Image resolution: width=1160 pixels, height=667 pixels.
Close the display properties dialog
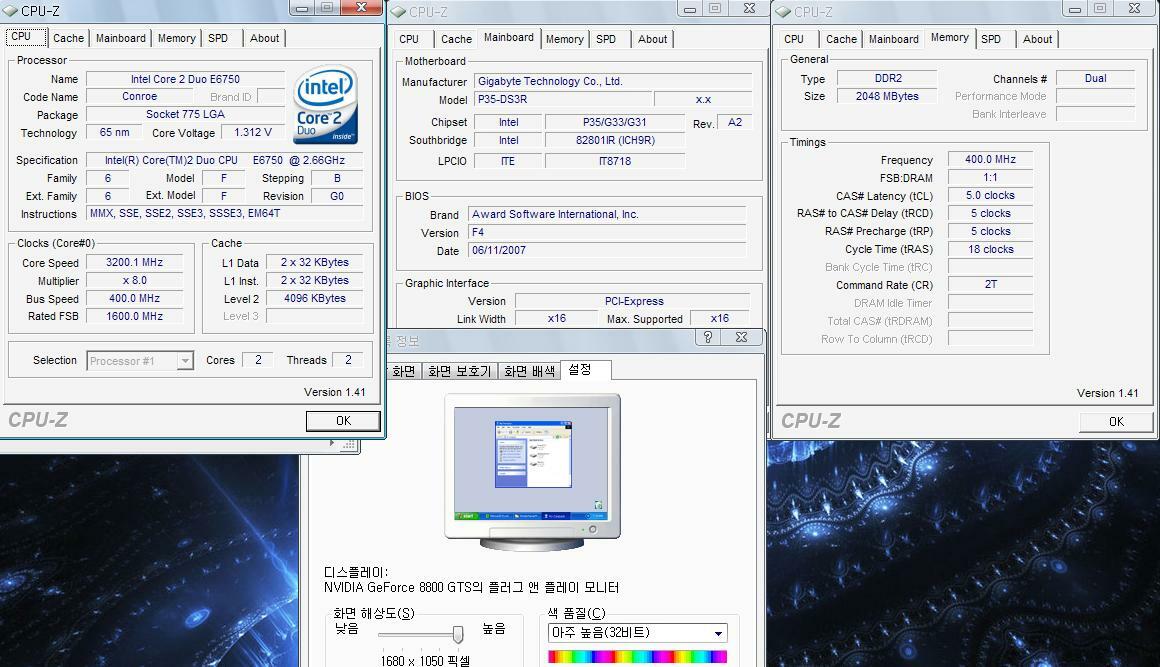(741, 337)
